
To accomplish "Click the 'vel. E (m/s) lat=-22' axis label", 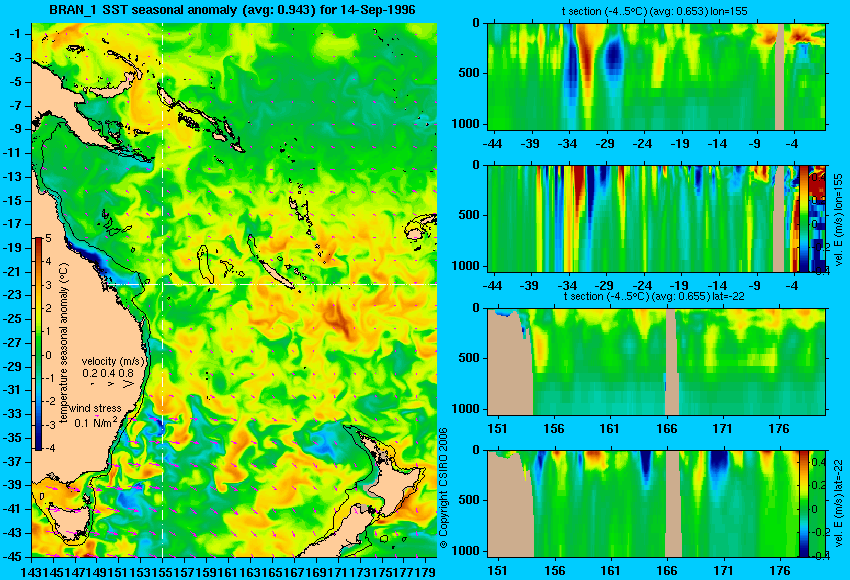I will 839,505.
